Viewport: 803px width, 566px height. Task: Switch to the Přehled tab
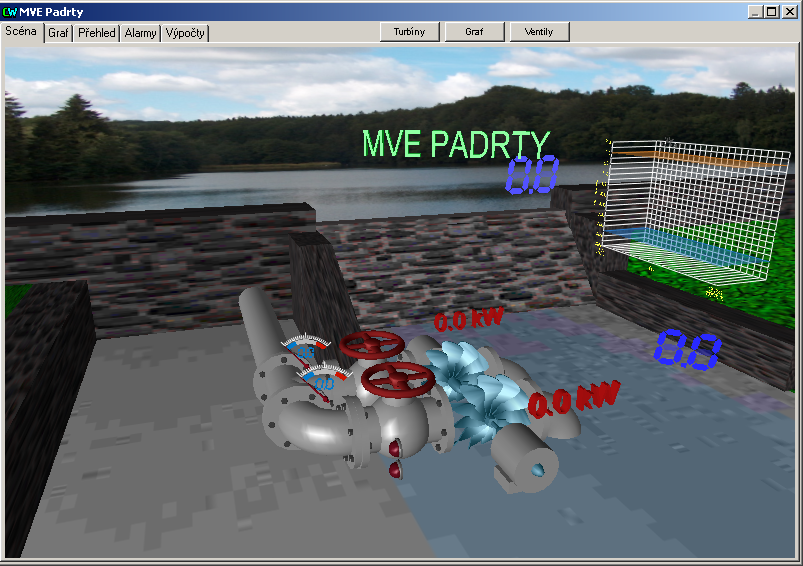97,33
